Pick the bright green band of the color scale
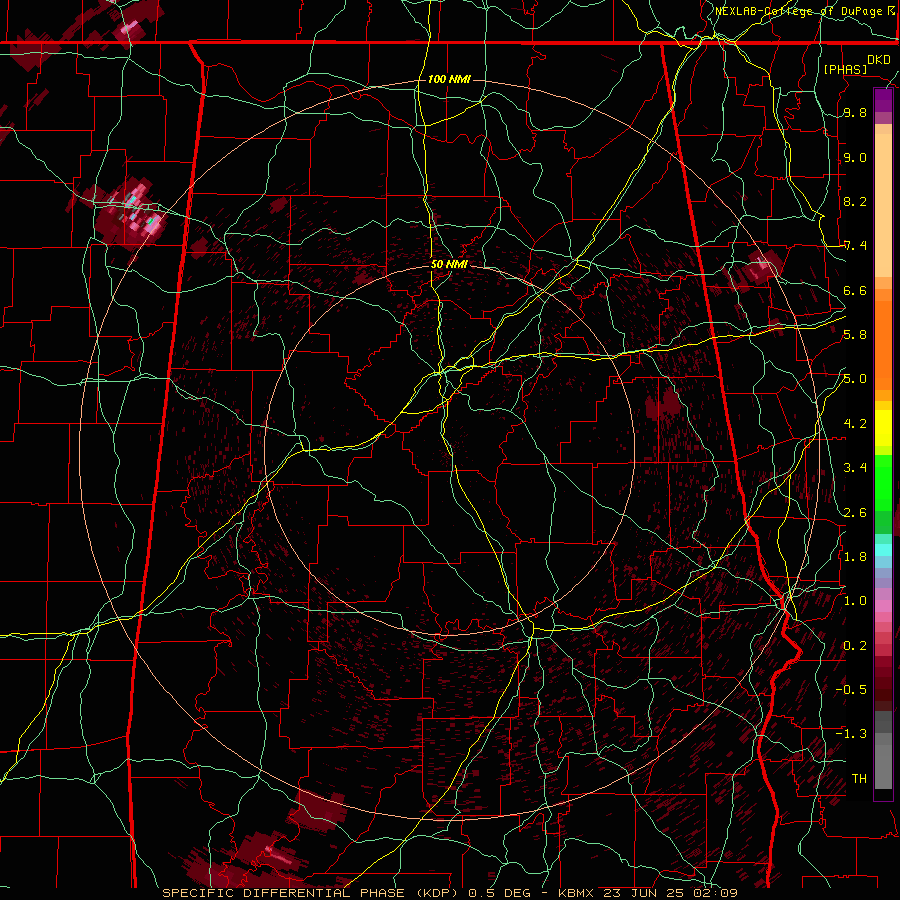Image resolution: width=900 pixels, height=900 pixels. pos(883,482)
